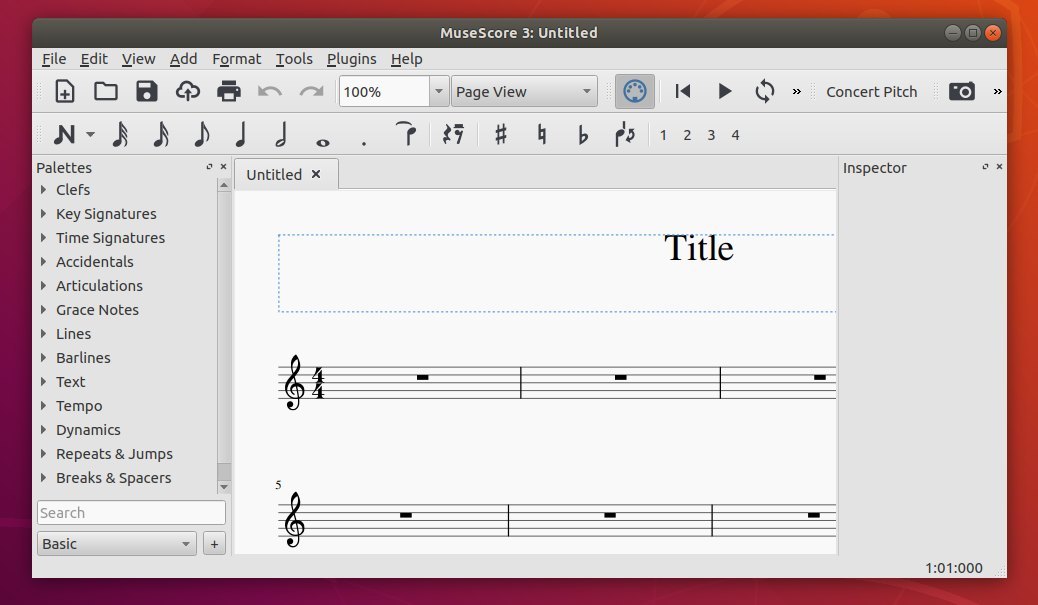Apply the flat accidental
1038x605 pixels.
[583, 134]
